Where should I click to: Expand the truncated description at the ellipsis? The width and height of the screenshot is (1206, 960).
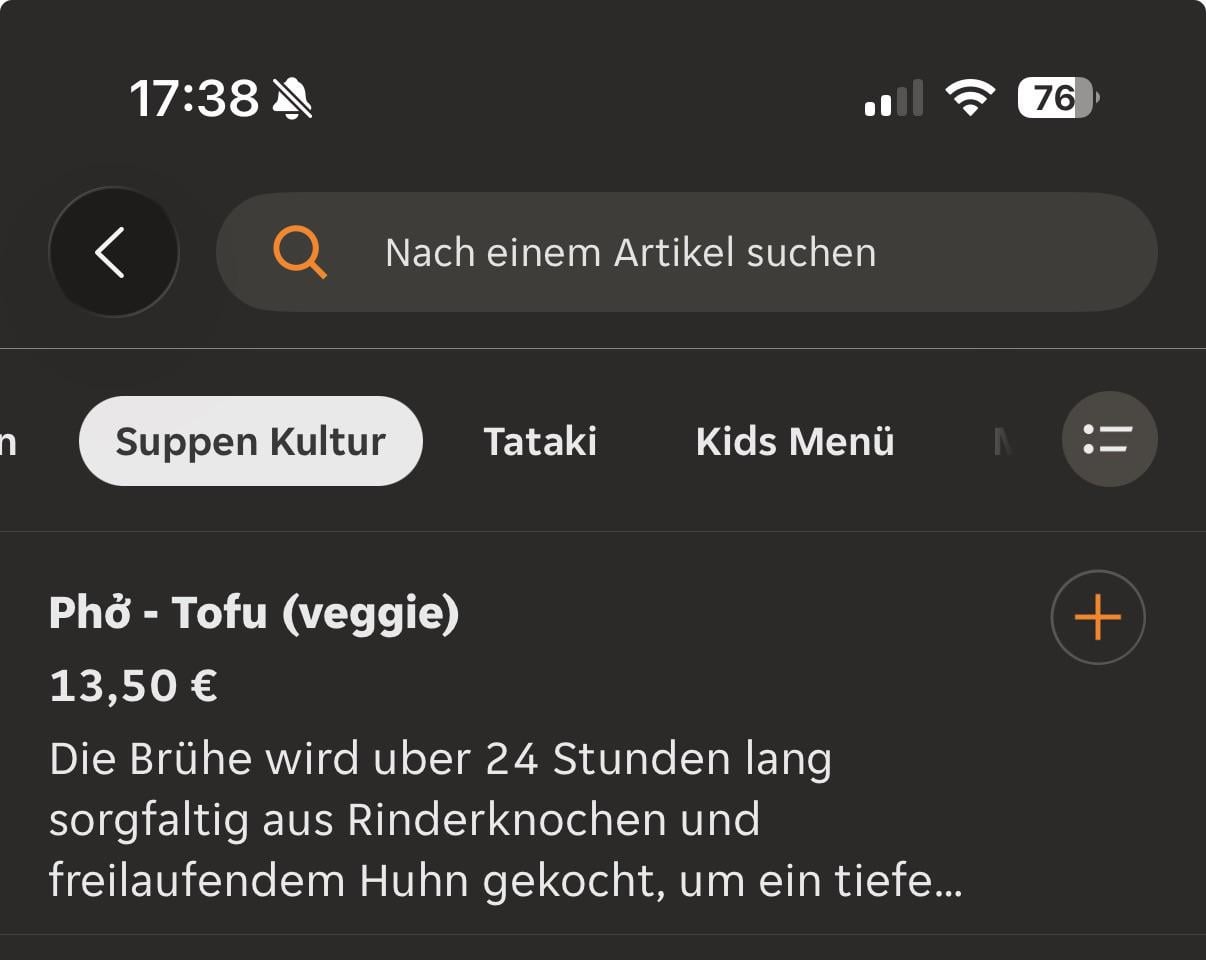[x=945, y=881]
